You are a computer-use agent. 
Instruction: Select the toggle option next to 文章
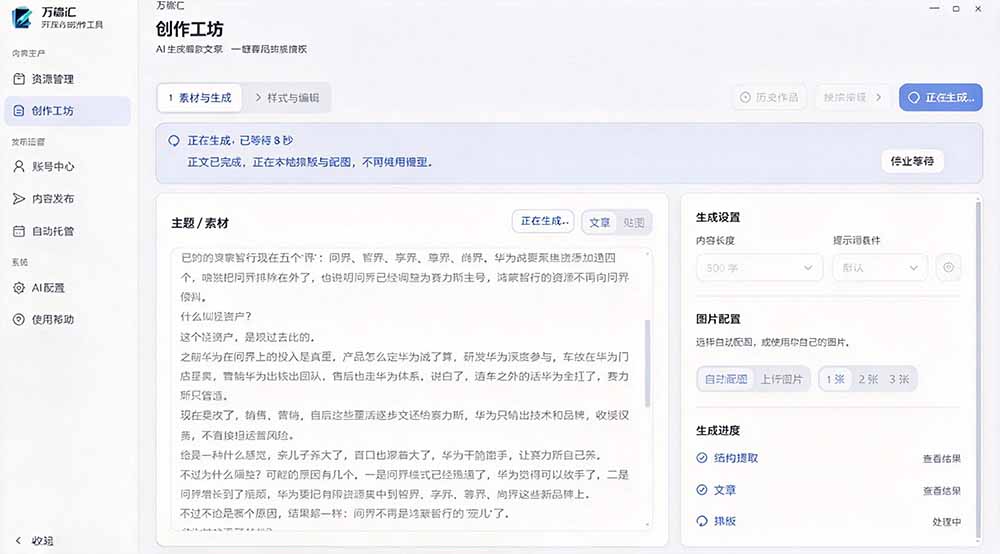click(x=634, y=222)
